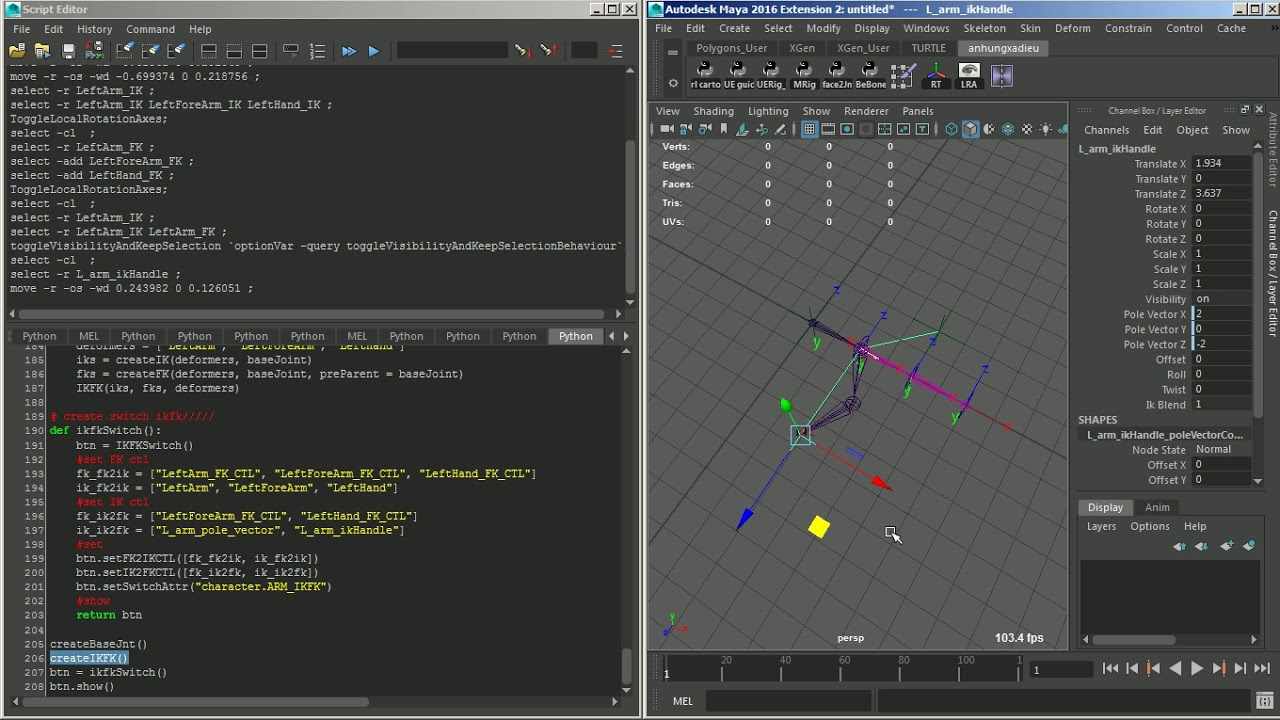This screenshot has width=1280, height=720.
Task: Clear input eraser icon in Script Editor
Action: [151, 50]
